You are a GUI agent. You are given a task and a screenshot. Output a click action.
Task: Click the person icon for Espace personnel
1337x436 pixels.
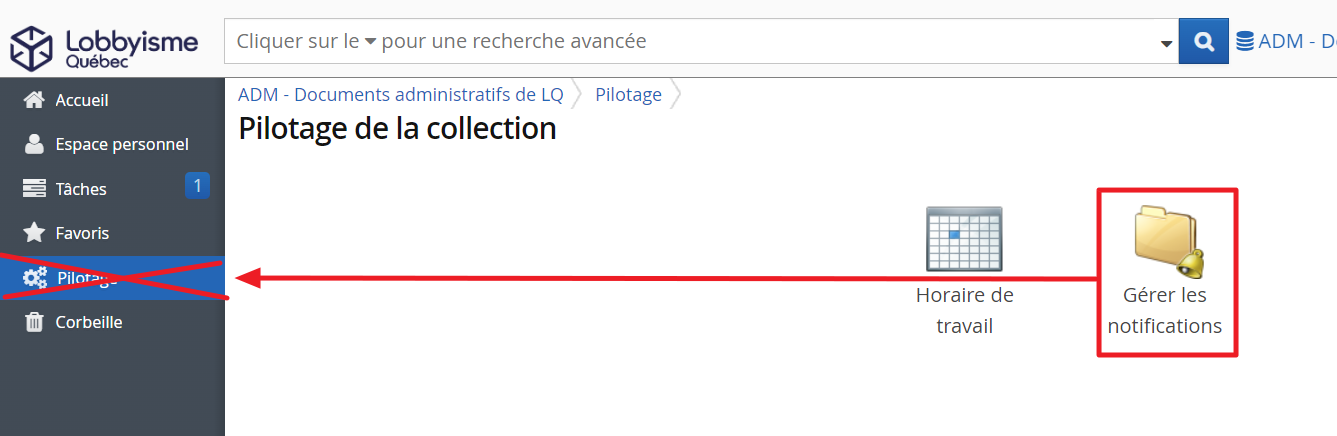click(34, 144)
